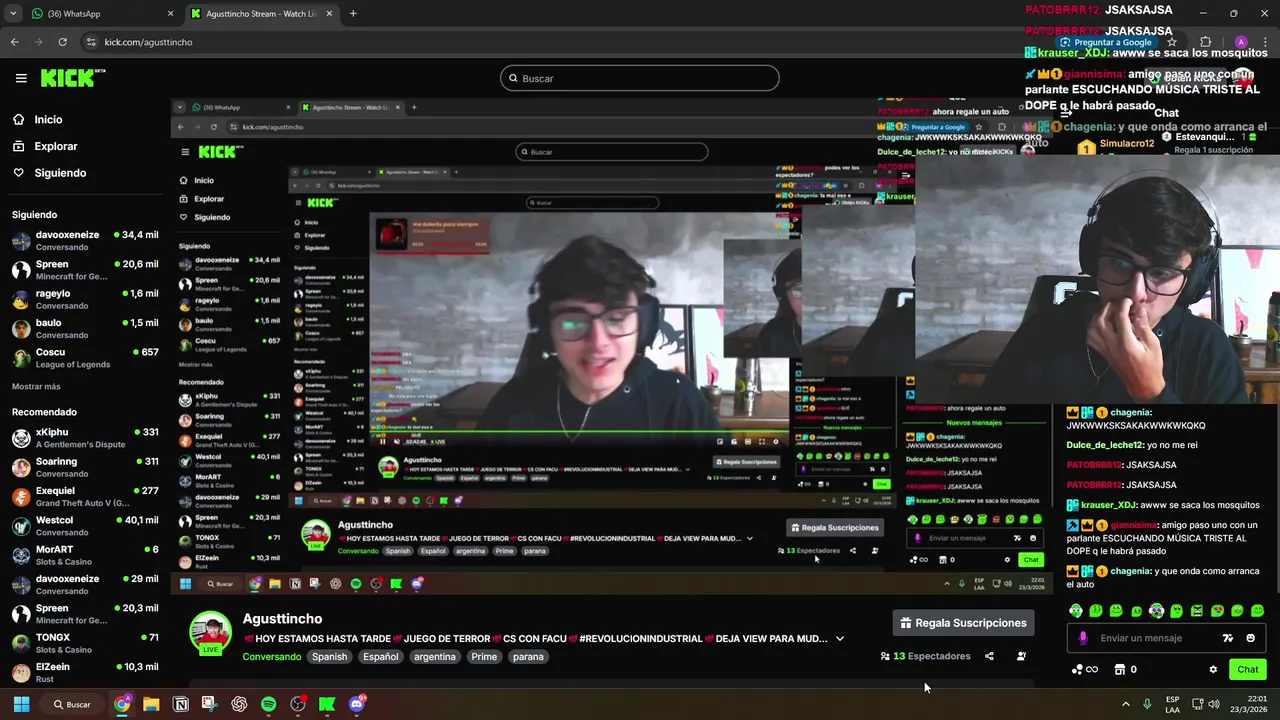Image resolution: width=1280 pixels, height=720 pixels.
Task: Open the 7TV icon in chat input
Action: [x=1228, y=638]
